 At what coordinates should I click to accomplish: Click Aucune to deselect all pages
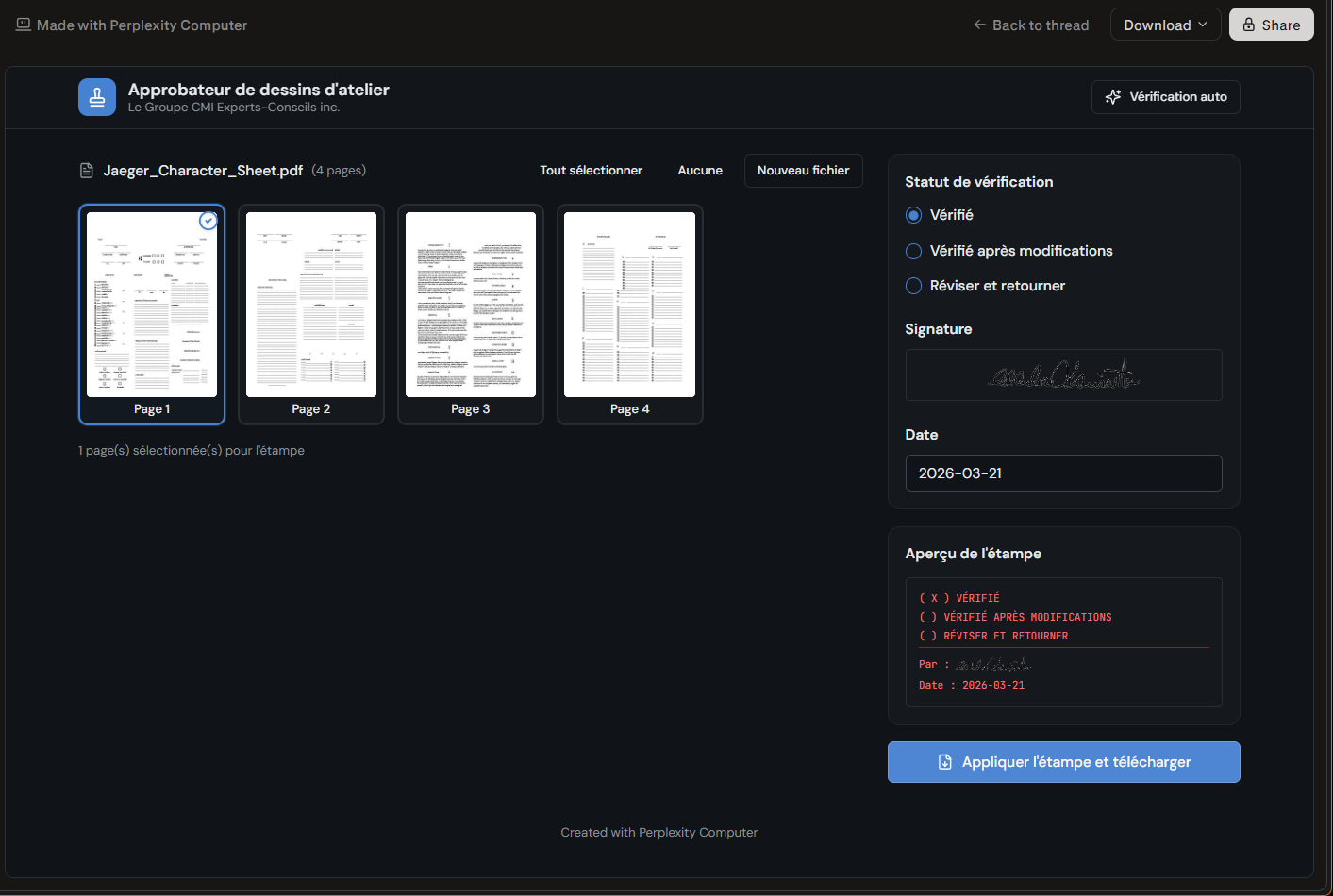(x=700, y=171)
